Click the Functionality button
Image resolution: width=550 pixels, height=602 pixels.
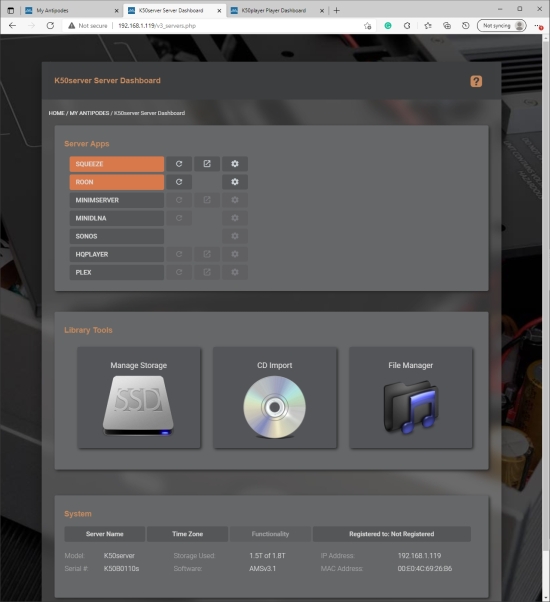(270, 534)
